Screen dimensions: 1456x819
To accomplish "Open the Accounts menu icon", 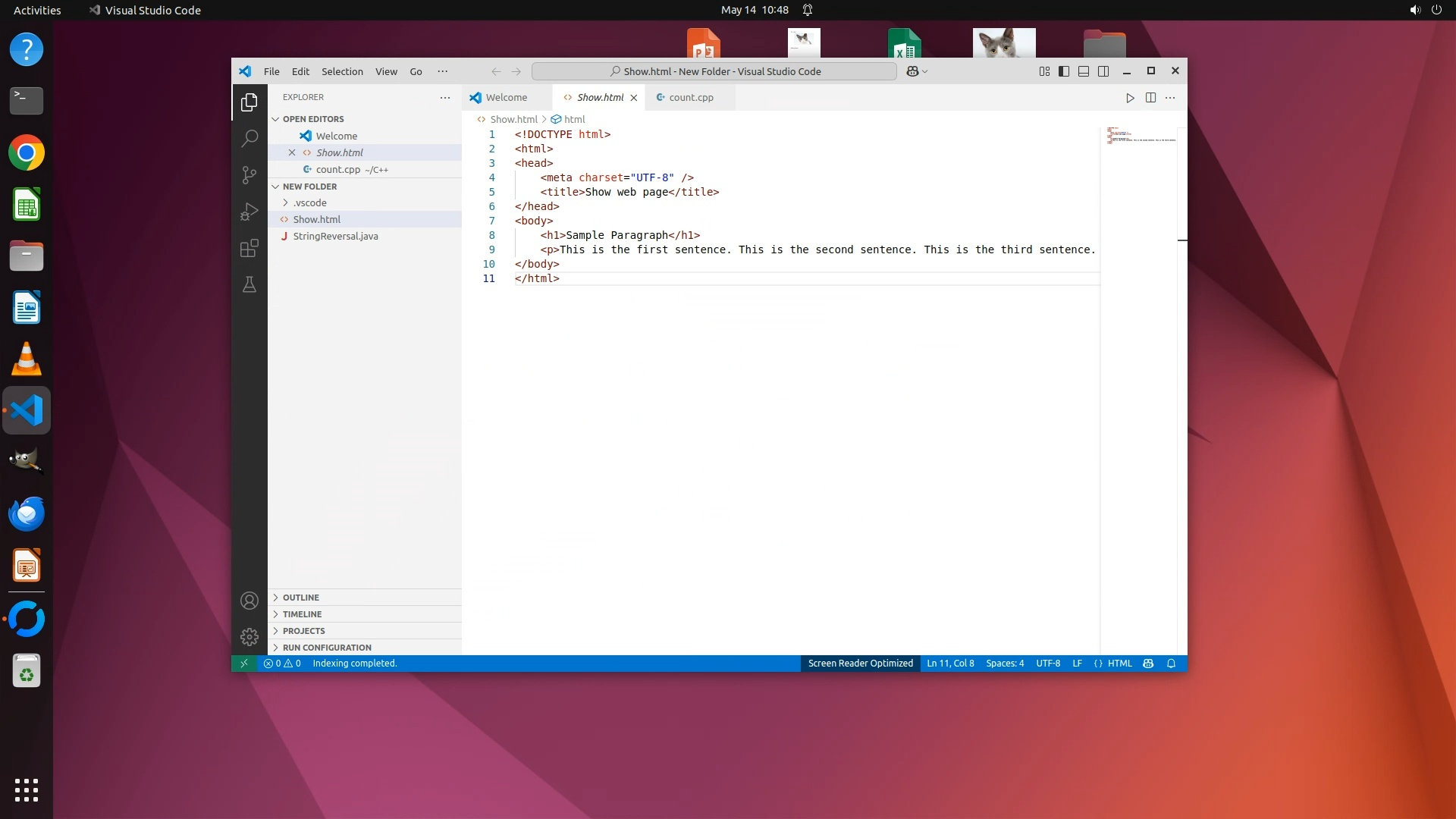I will 249,601.
